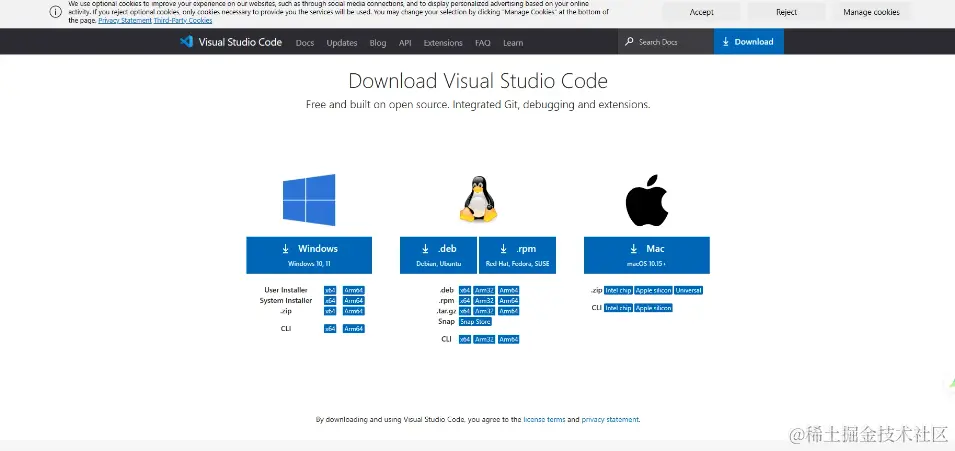
Task: Click the "System Installer" label
Action: (x=286, y=300)
